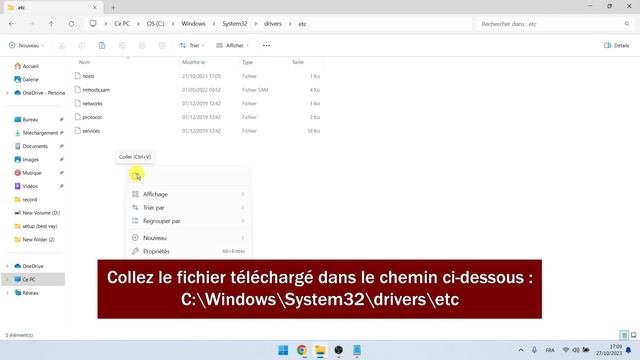640x360 pixels.
Task: Click the search magnifier icon
Action: point(627,24)
